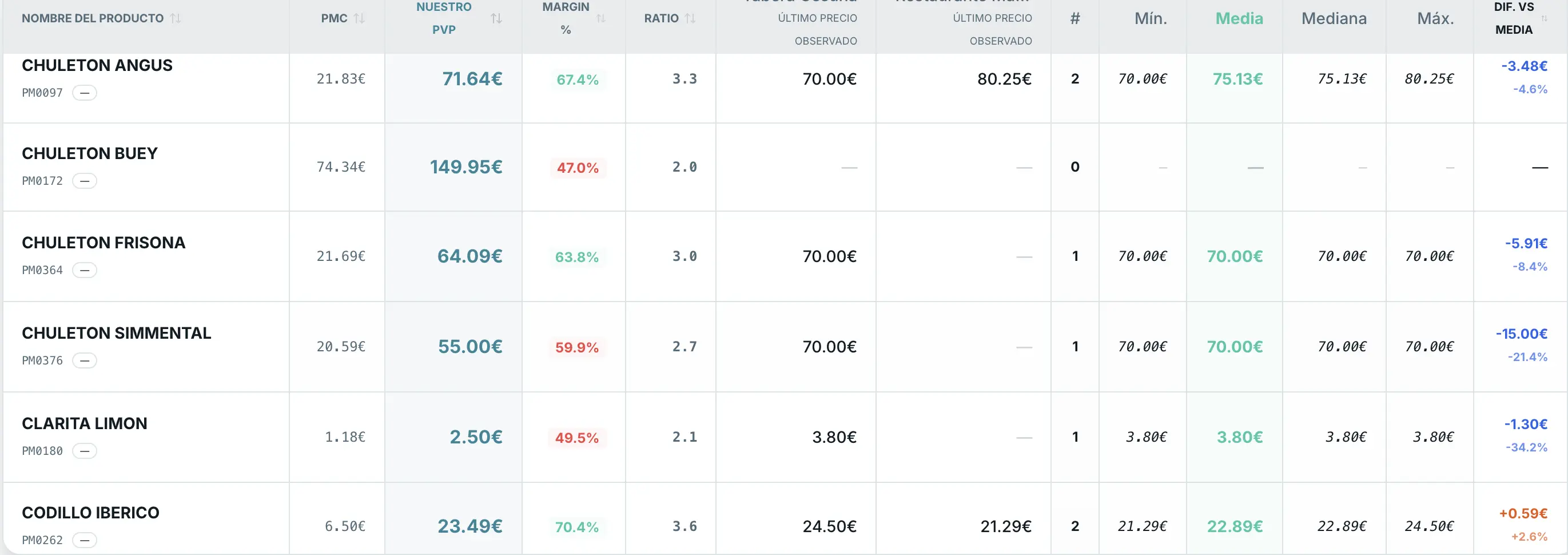Click the 3.6 ratio value
The height and width of the screenshot is (555, 1568).
(684, 526)
